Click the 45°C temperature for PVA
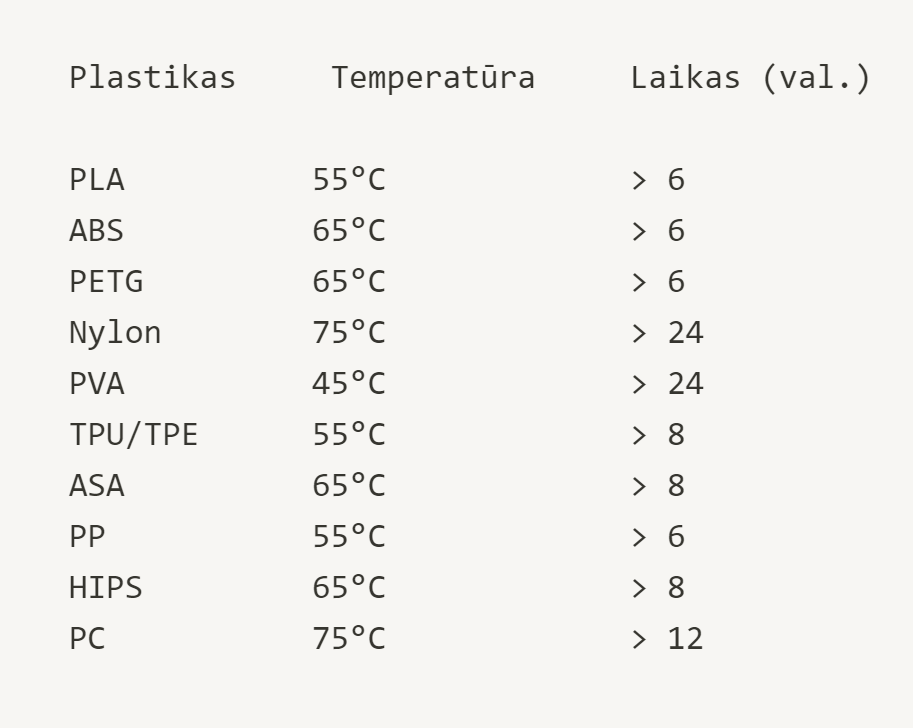The image size is (913, 728). pos(349,384)
